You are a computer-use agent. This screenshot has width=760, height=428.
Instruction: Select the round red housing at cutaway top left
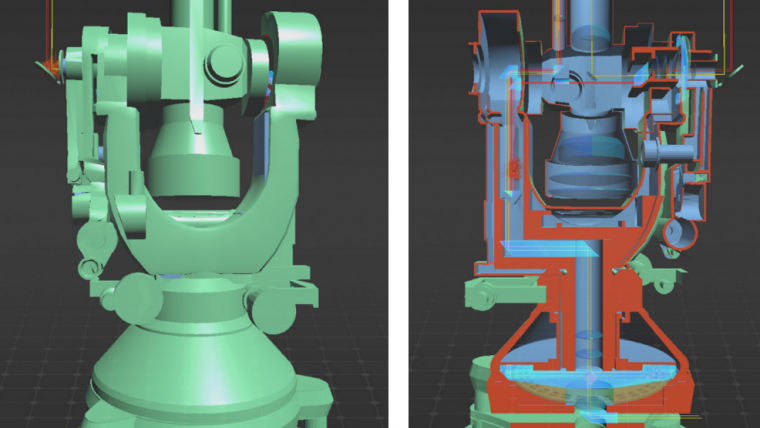point(493,62)
